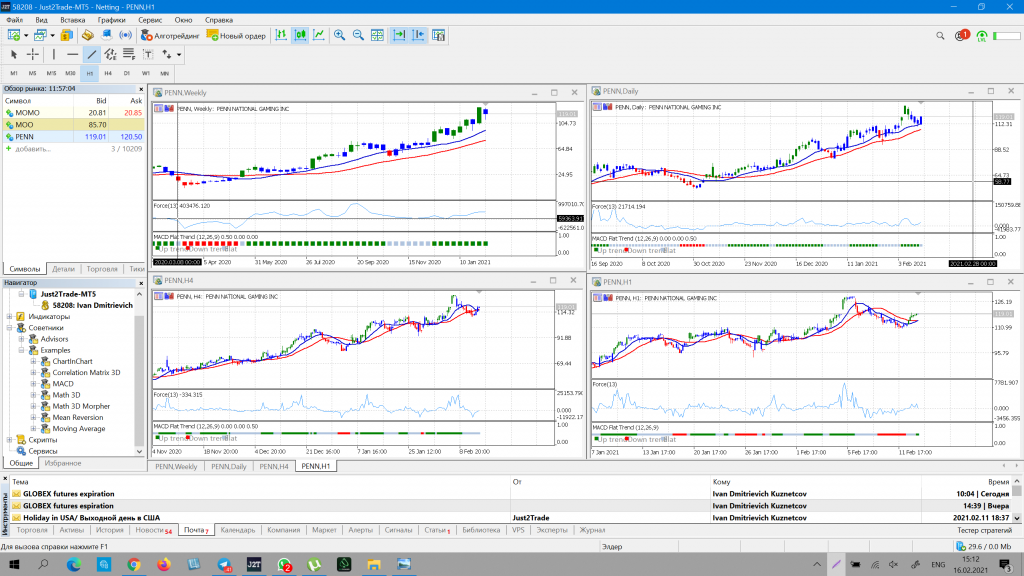Open the Новости tab in toolbox
The height and width of the screenshot is (576, 1024).
pyautogui.click(x=153, y=530)
